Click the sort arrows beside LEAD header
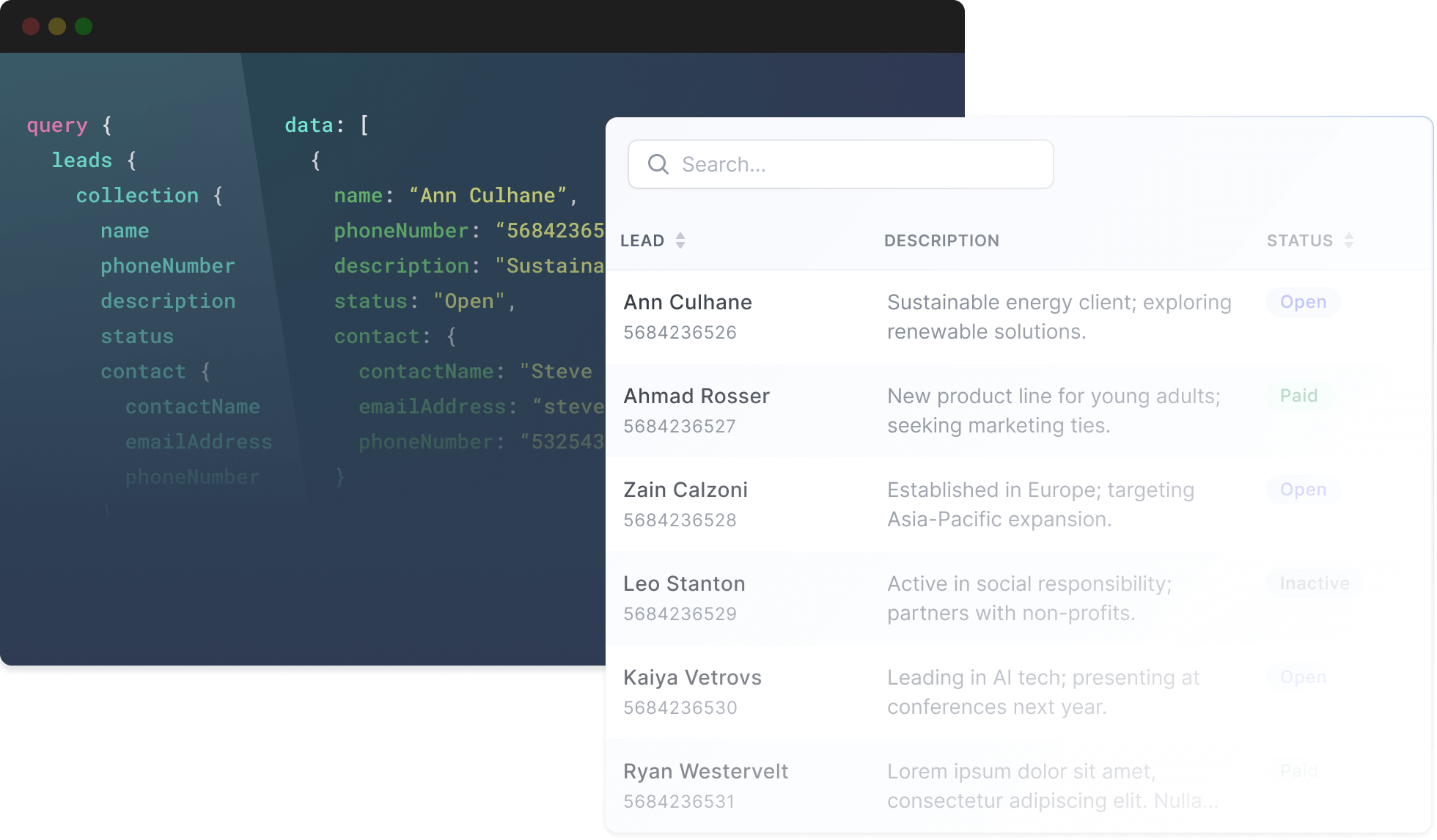Image resolution: width=1437 pixels, height=840 pixels. pyautogui.click(x=680, y=240)
